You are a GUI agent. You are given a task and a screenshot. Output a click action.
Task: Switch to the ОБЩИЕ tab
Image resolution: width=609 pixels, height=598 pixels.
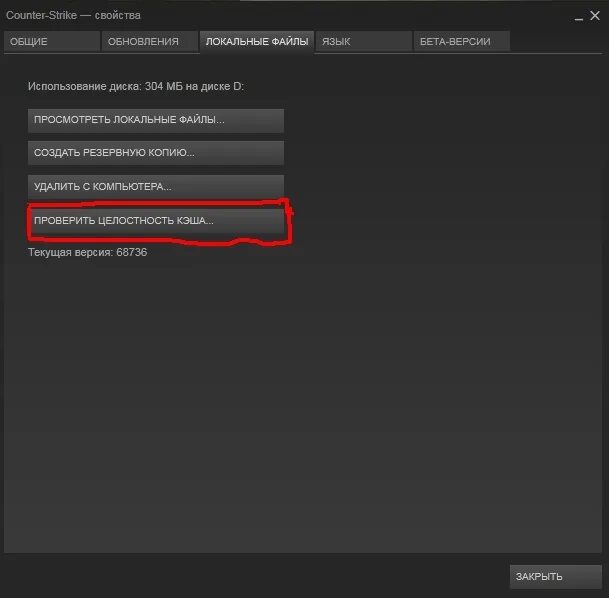(x=52, y=42)
